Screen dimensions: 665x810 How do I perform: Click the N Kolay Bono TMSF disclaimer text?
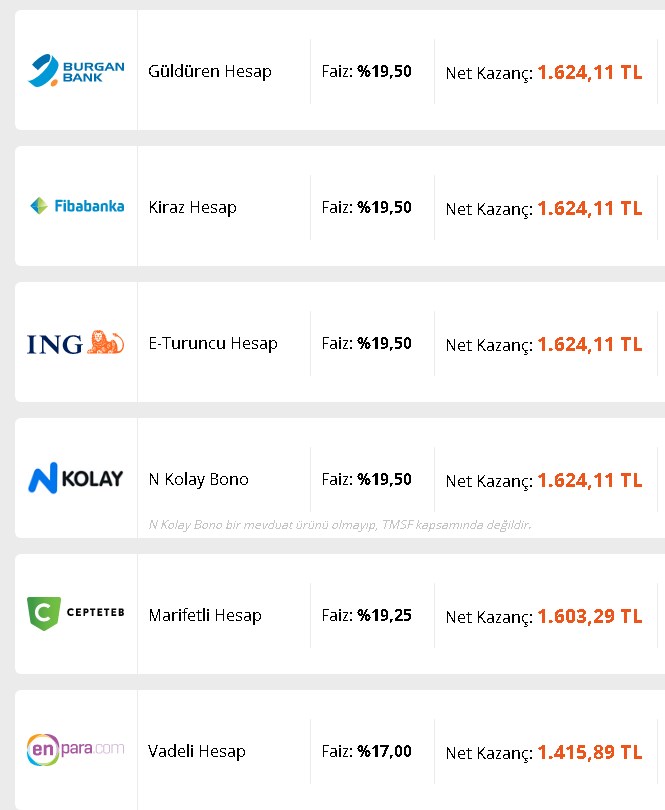[x=339, y=525]
